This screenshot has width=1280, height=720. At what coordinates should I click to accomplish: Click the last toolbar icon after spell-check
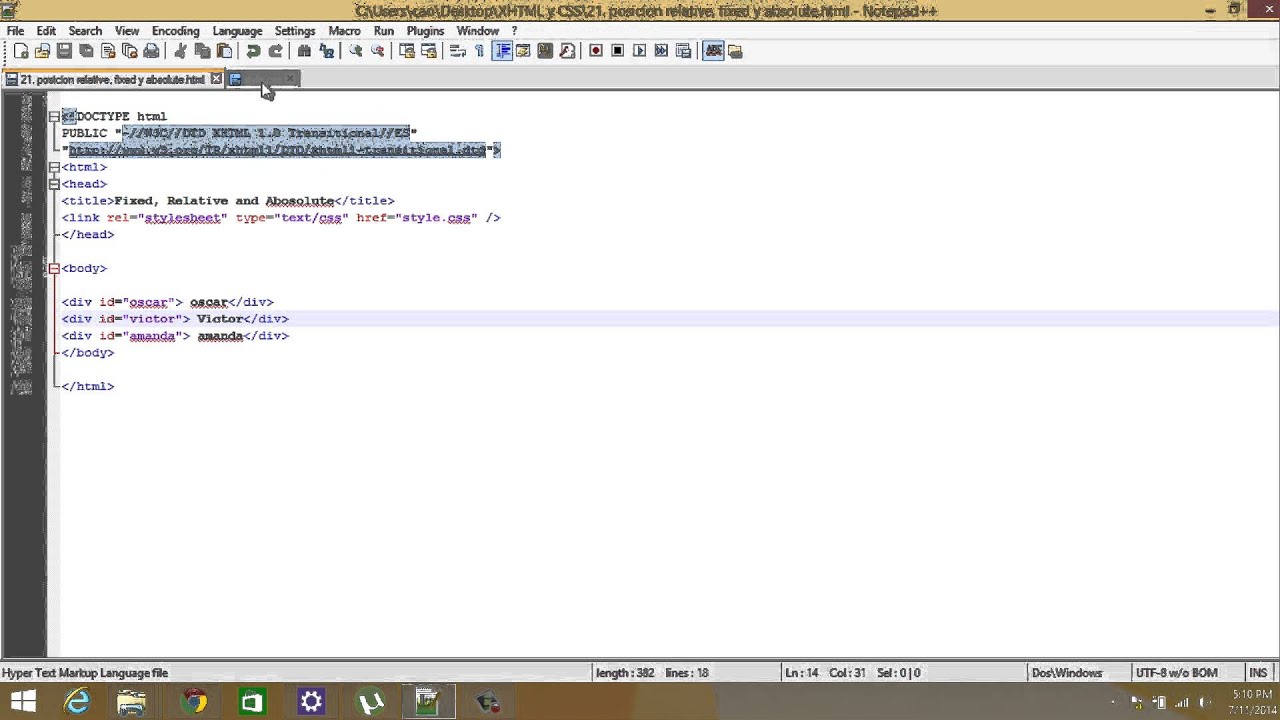click(x=735, y=51)
